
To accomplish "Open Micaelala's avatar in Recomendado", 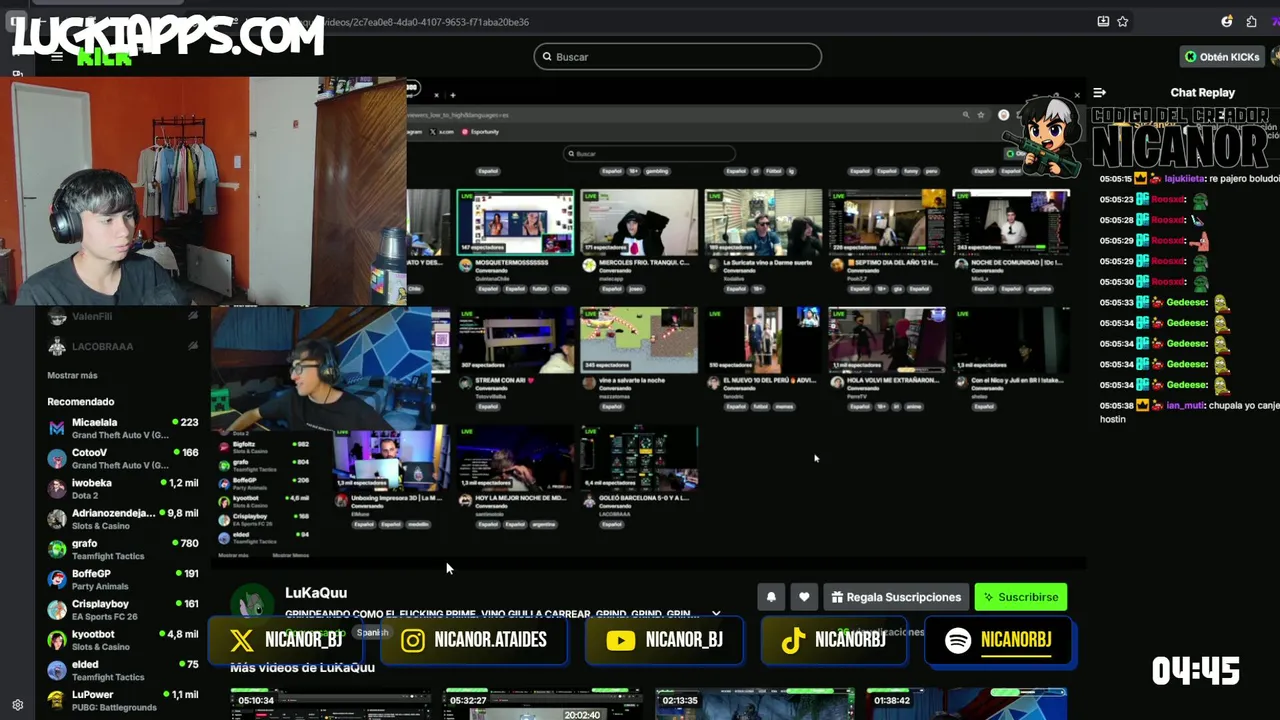I will [57, 428].
